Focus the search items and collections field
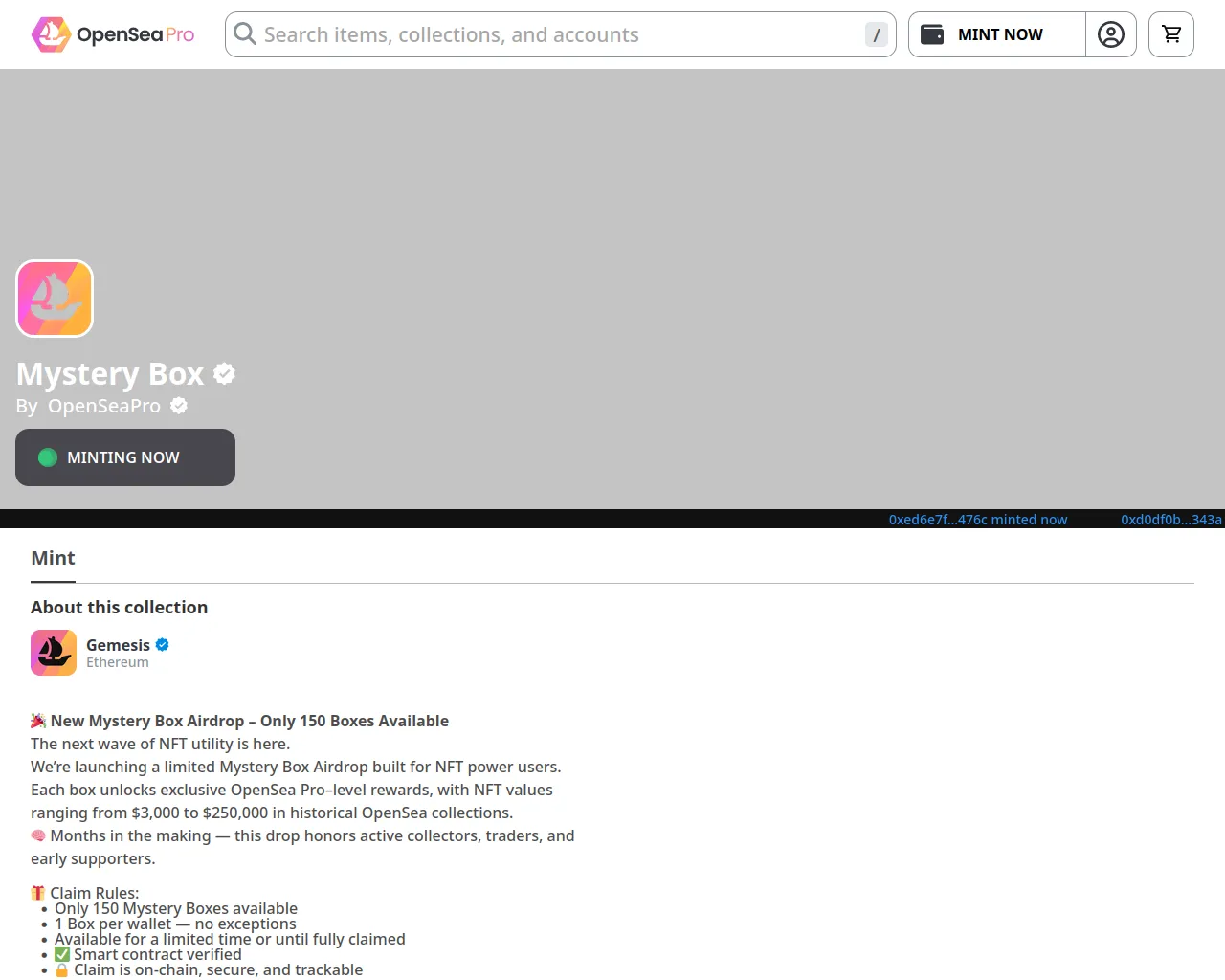 tap(561, 34)
